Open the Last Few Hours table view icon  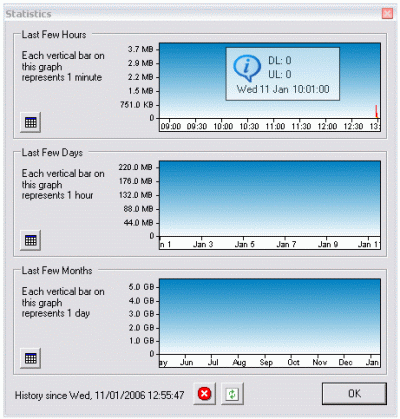point(31,122)
